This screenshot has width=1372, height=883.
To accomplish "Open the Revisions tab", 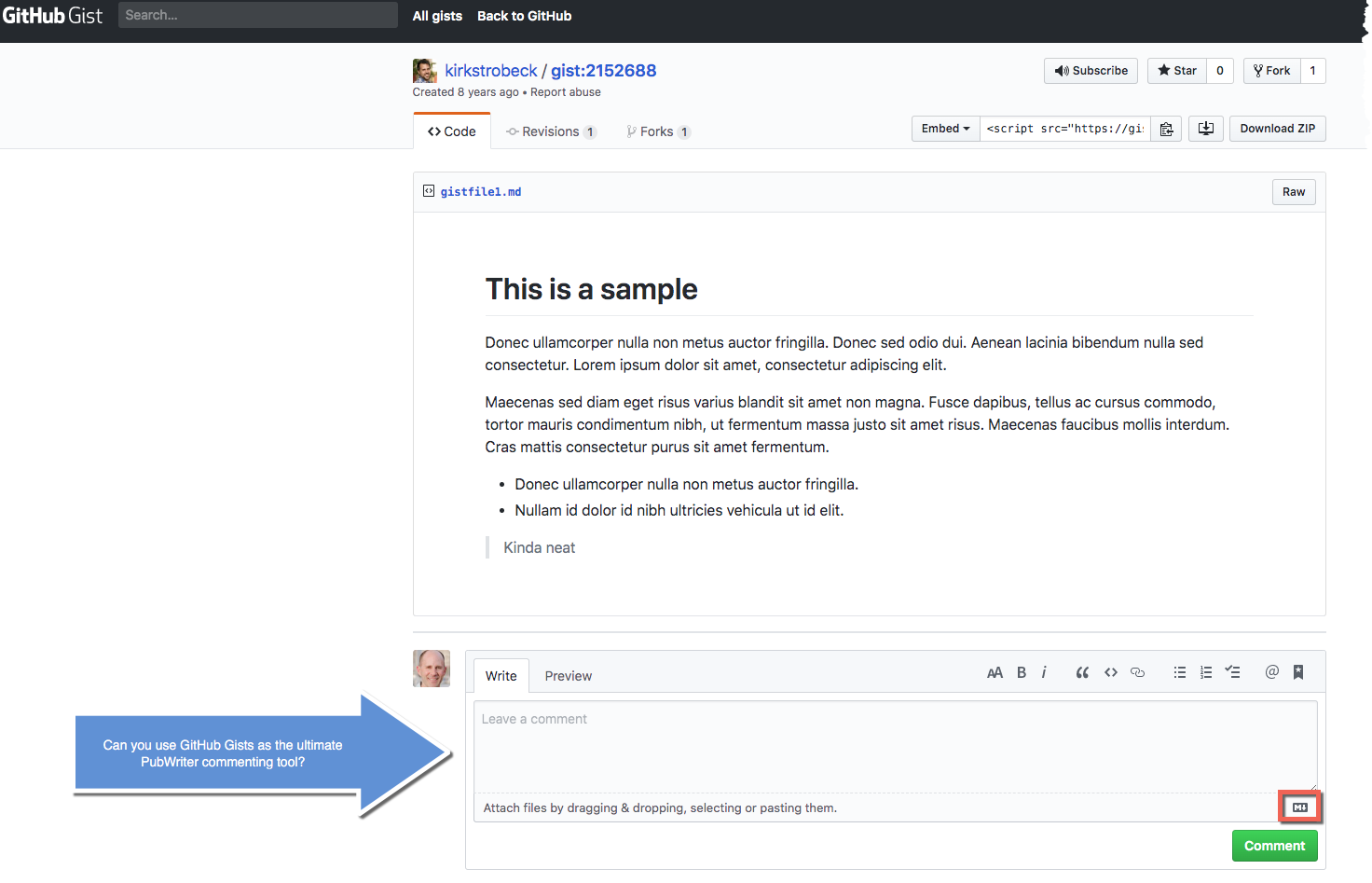I will pos(551,131).
